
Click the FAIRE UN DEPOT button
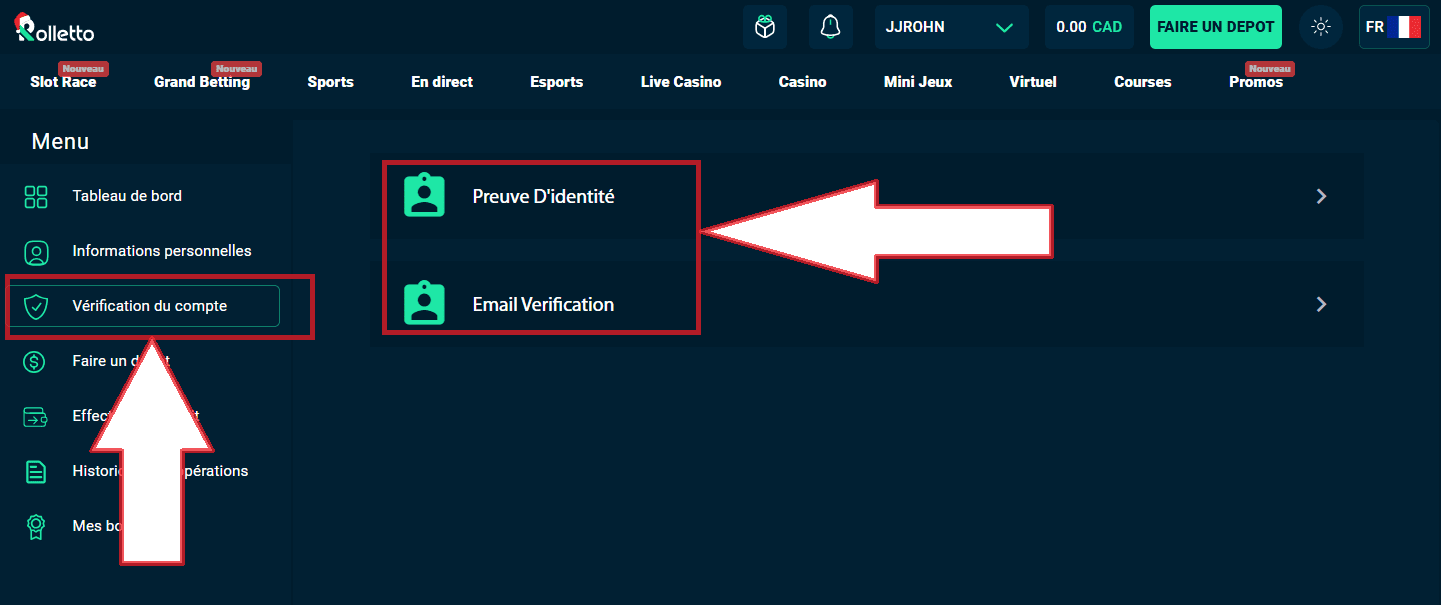[1215, 27]
